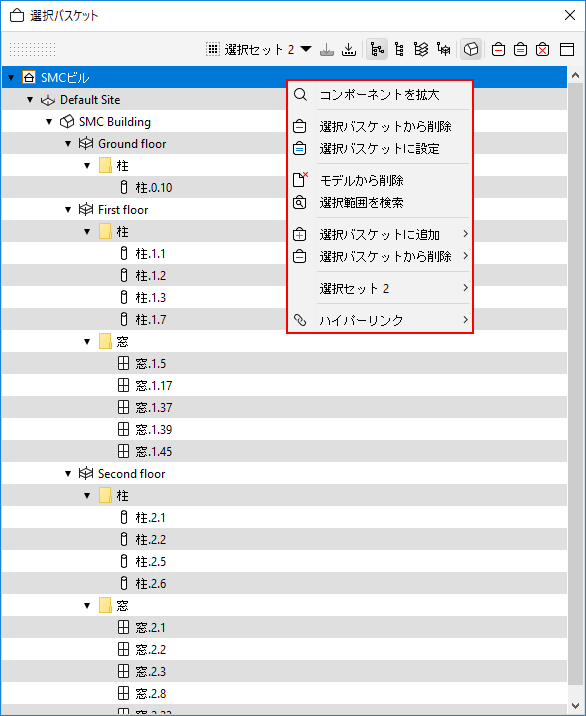Collapse the 窓 folder under Second floor
This screenshot has height=716, width=586.
[x=87, y=605]
